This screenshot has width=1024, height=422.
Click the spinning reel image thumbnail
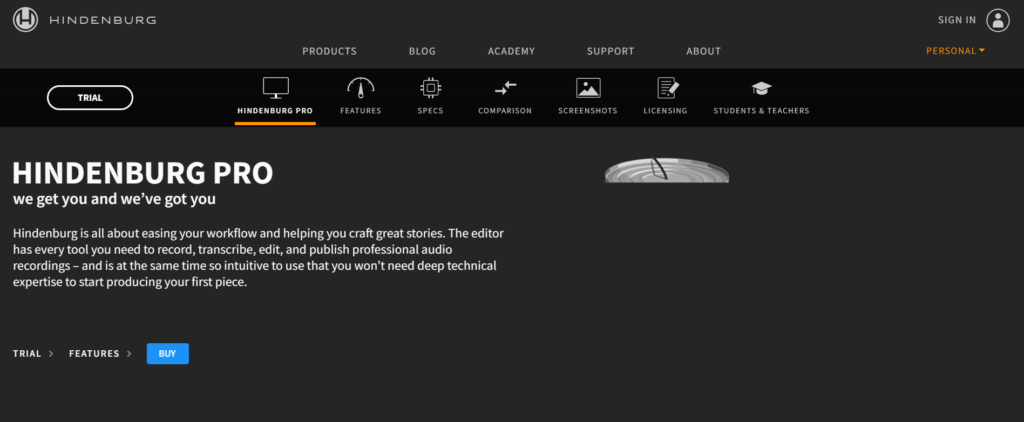[667, 170]
